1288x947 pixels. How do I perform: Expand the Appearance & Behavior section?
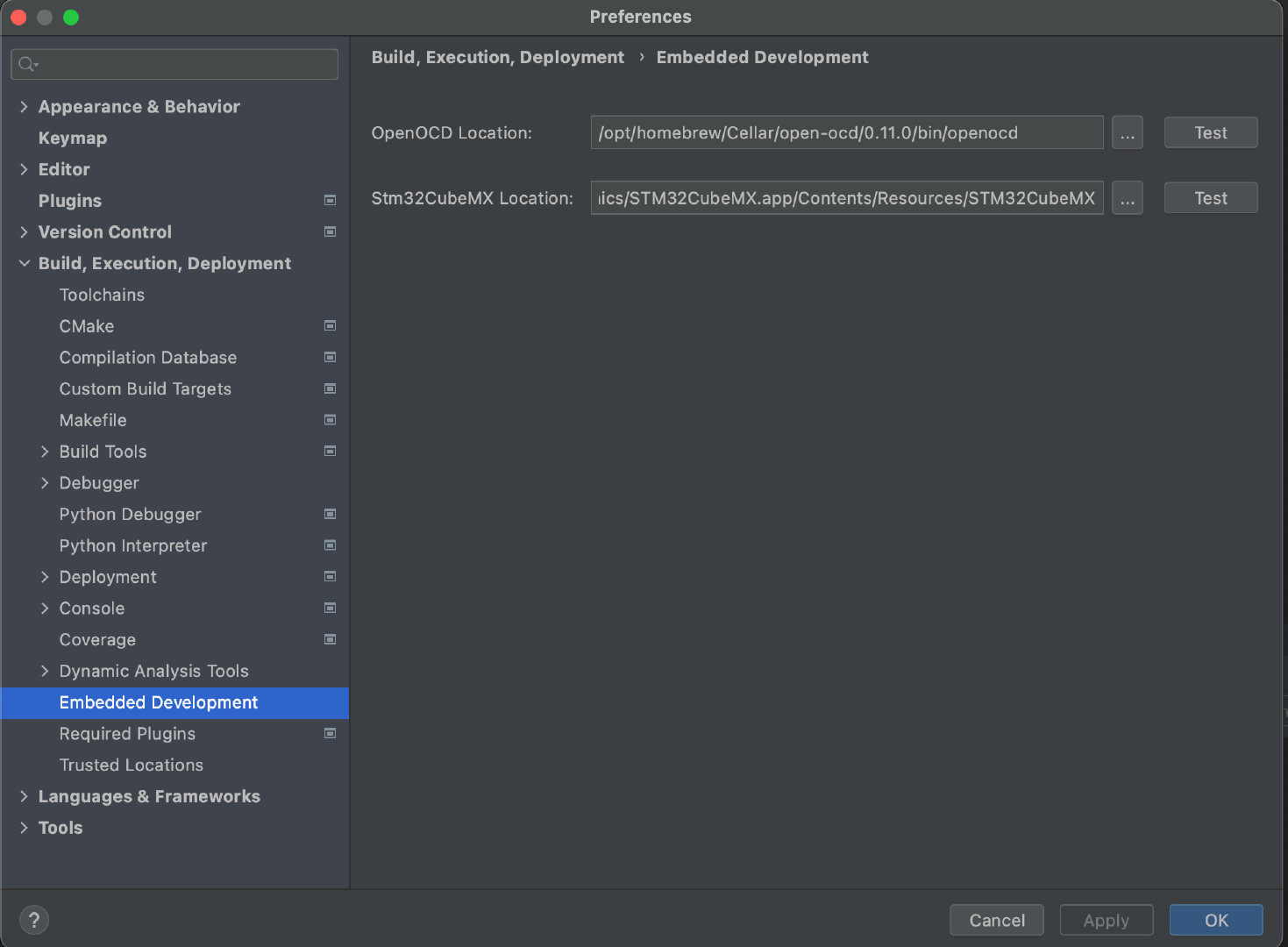pyautogui.click(x=24, y=106)
